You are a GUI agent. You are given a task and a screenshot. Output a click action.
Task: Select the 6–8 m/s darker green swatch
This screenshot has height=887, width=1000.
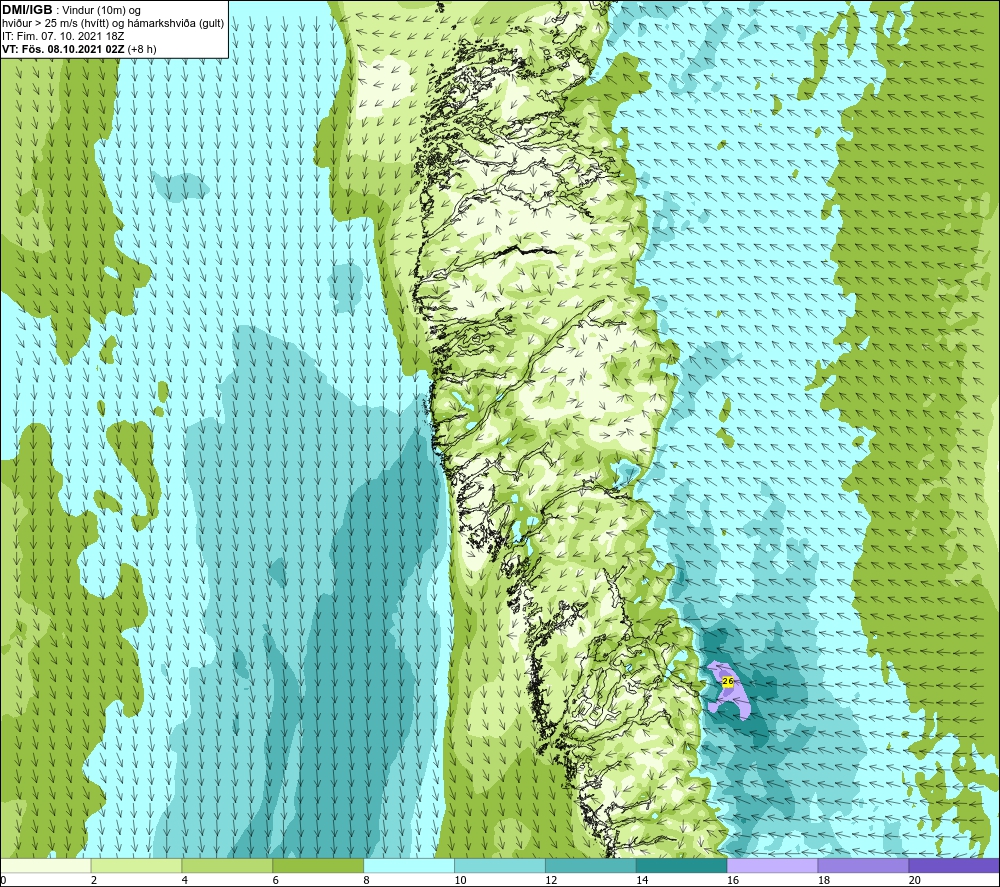[x=318, y=865]
